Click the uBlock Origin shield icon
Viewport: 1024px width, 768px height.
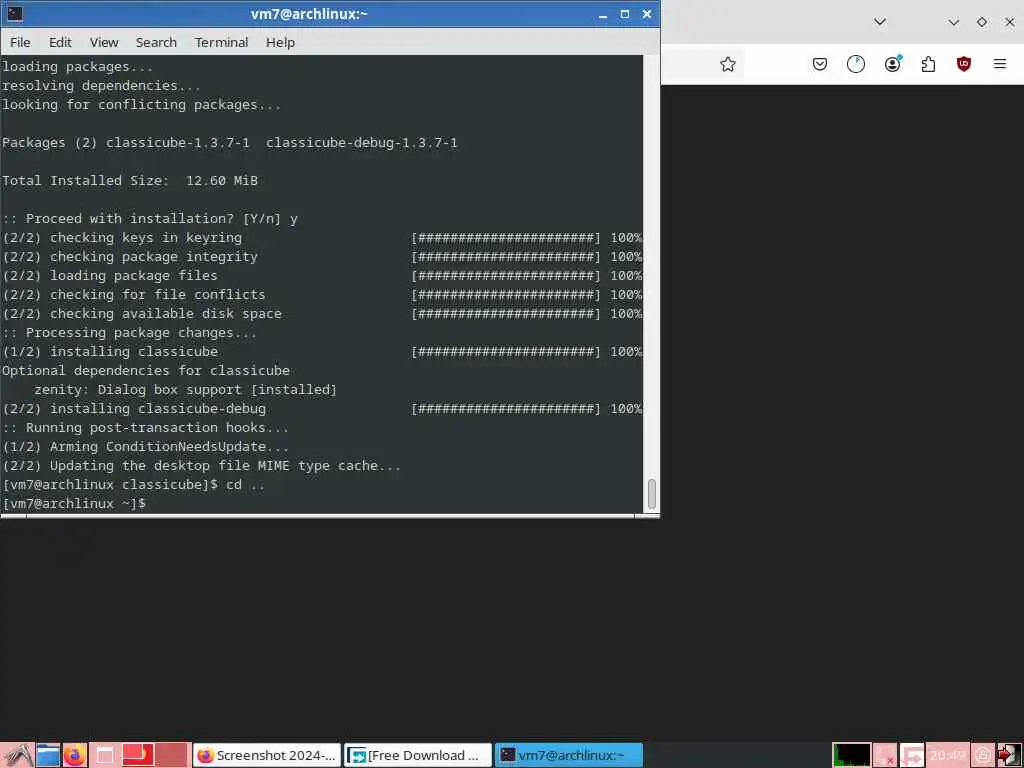964,64
